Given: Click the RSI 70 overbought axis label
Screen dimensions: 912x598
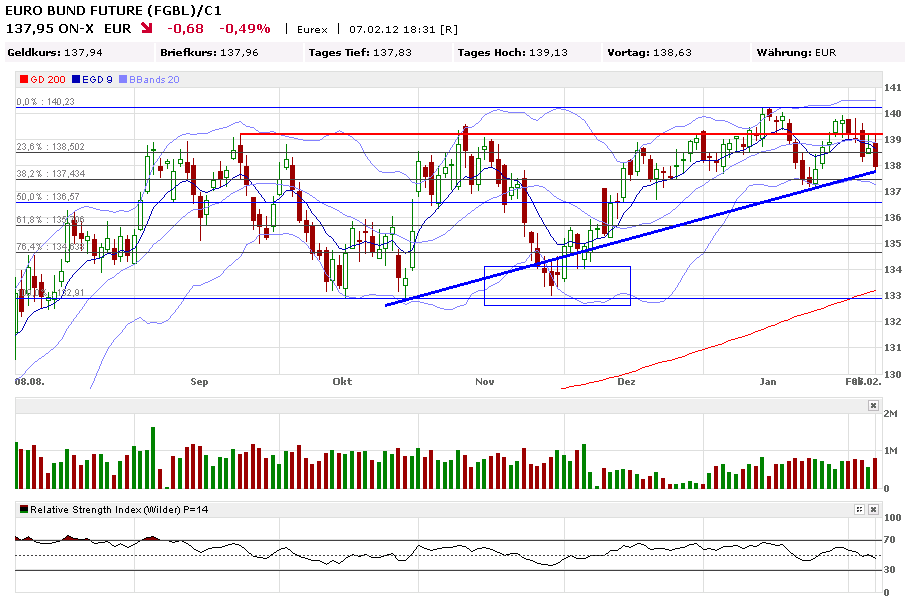Looking at the screenshot, I should (889, 540).
